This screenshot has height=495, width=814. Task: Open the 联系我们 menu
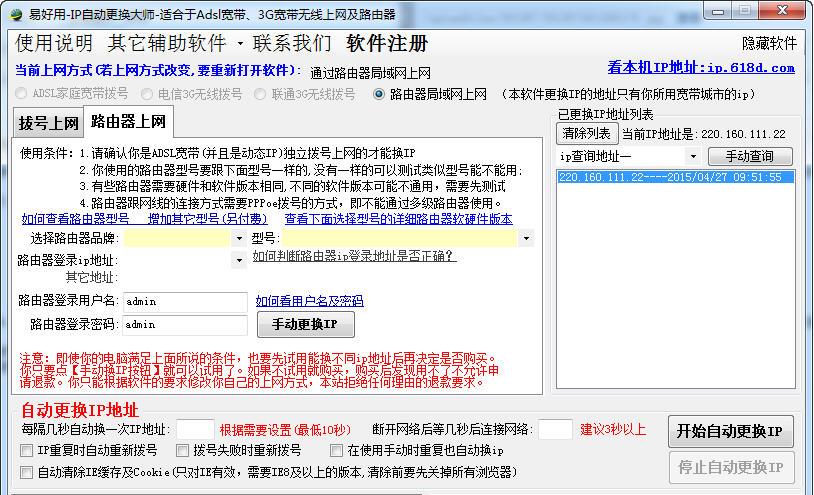coord(292,44)
